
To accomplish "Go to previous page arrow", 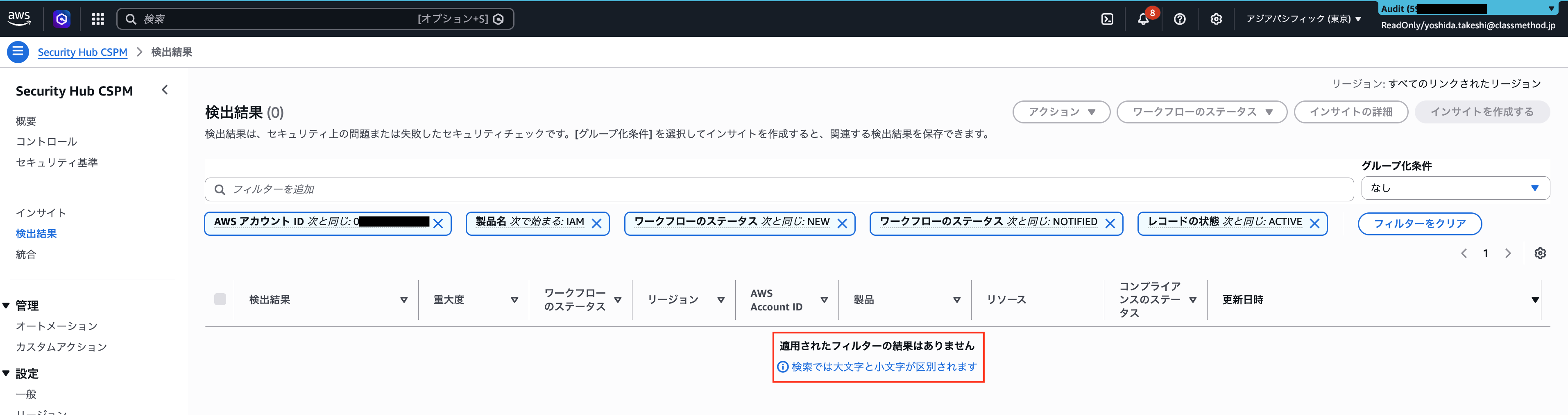I will (1464, 253).
